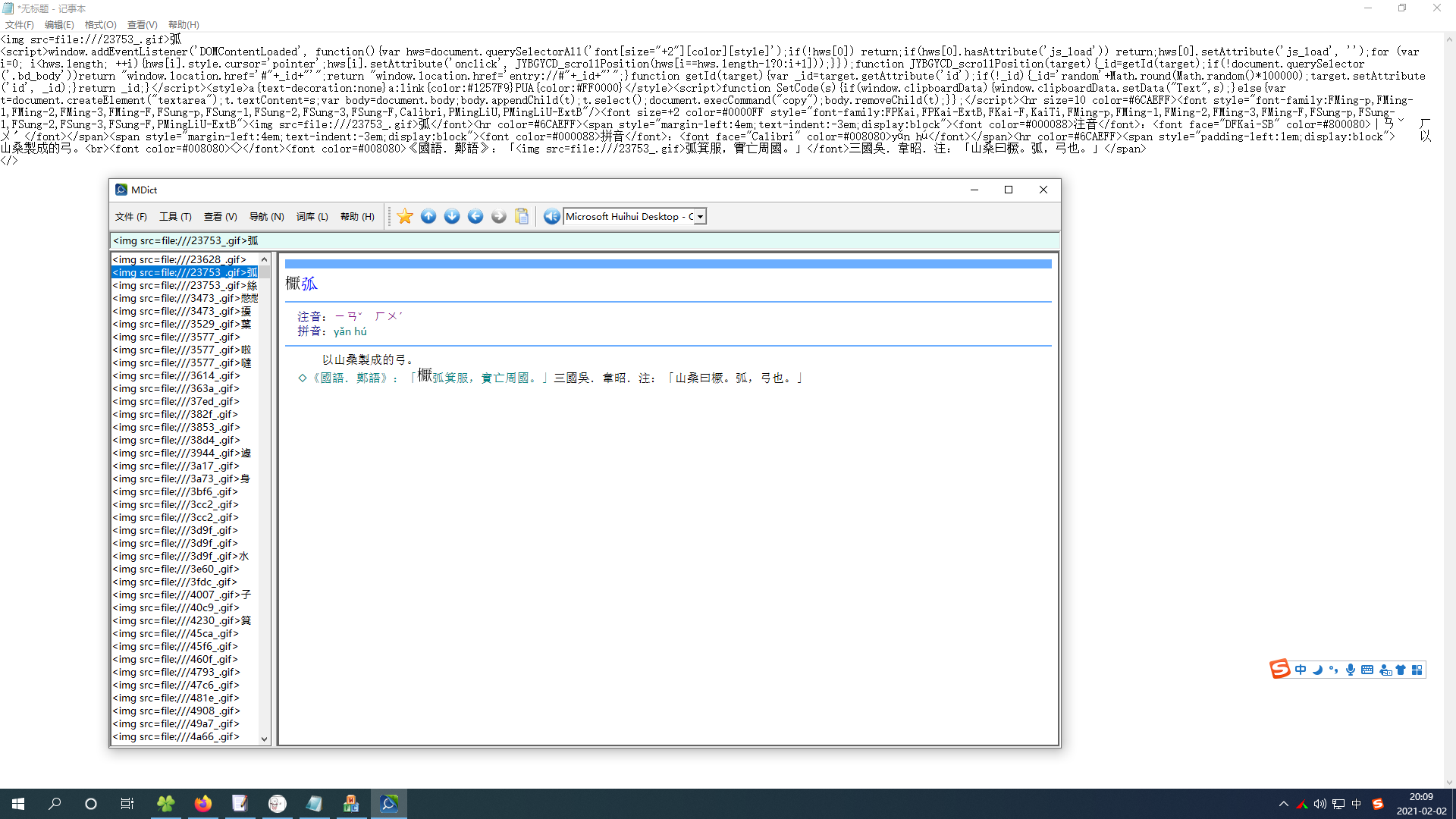This screenshot has height=819, width=1456.
Task: Select entry 3a73_.gif in word list
Action: (185, 479)
